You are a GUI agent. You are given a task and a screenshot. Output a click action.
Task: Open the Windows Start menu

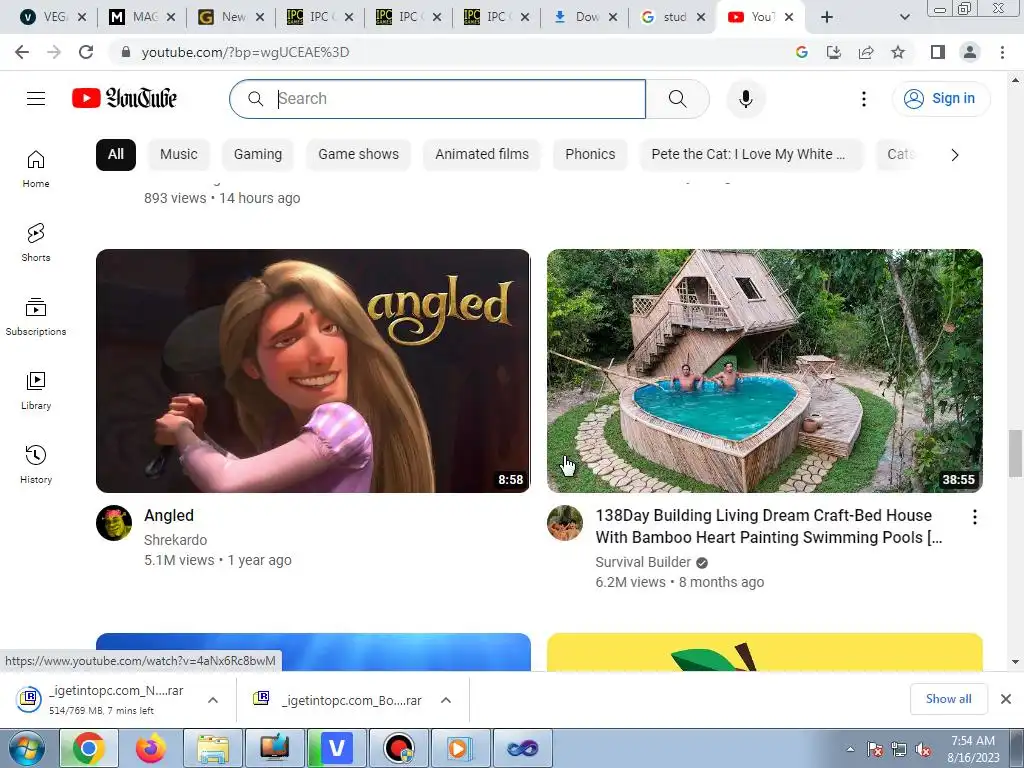pos(27,748)
